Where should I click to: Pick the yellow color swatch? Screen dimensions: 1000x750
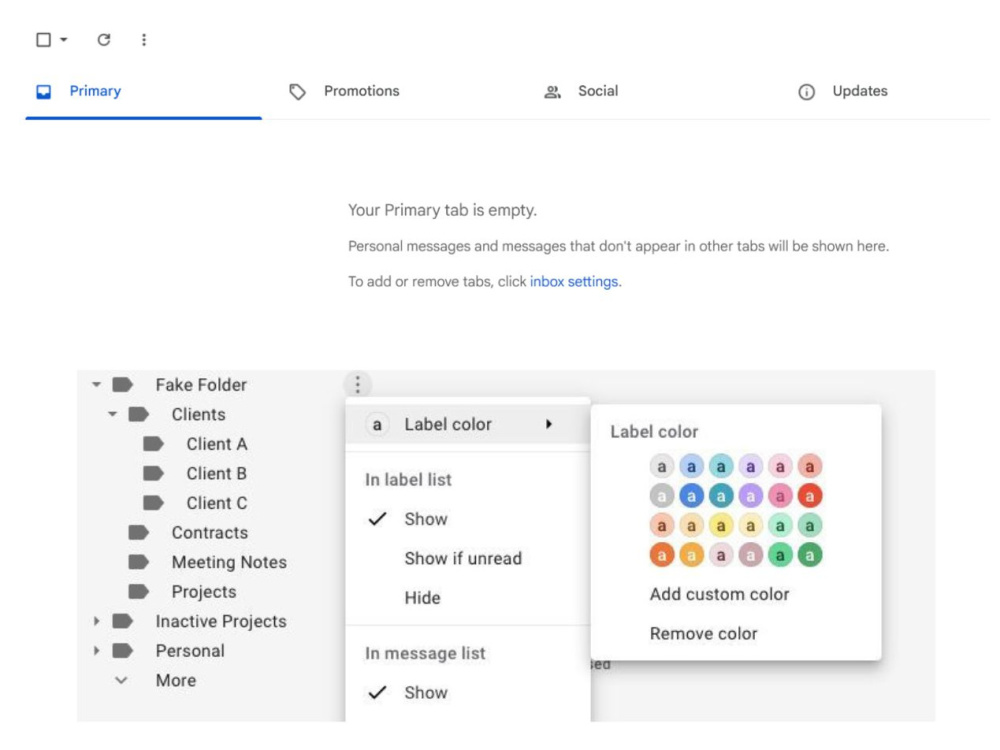[721, 526]
